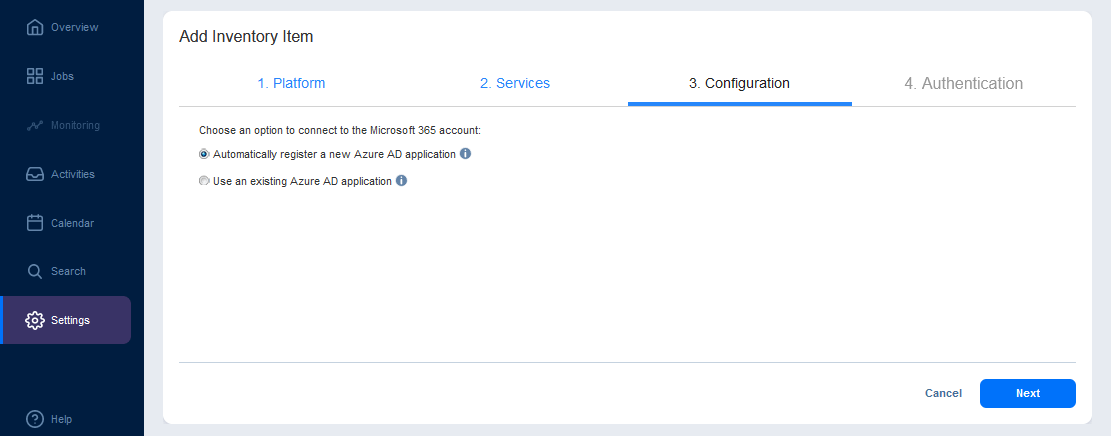Viewport: 1111px width, 436px height.
Task: Click the Overview home icon in sidebar
Action: pos(35,27)
